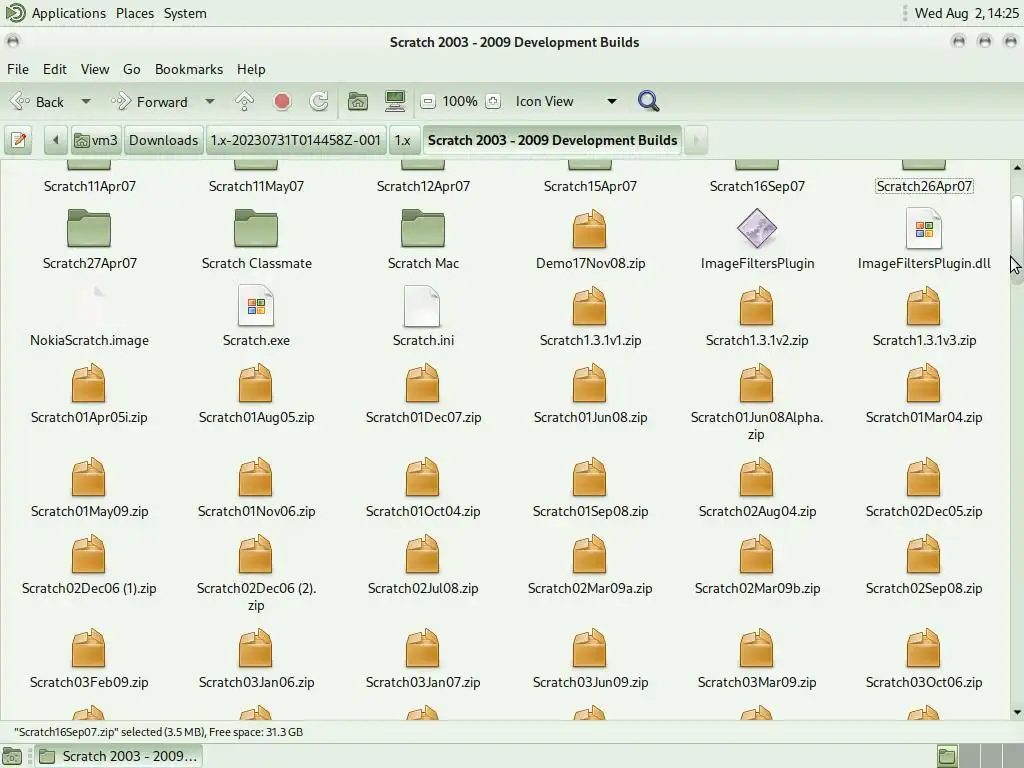Open the File menu
1024x768 pixels.
[18, 69]
